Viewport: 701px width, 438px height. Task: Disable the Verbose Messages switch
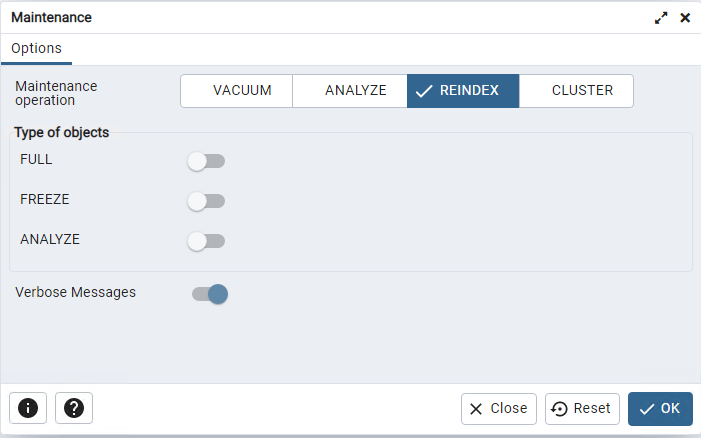pos(210,294)
